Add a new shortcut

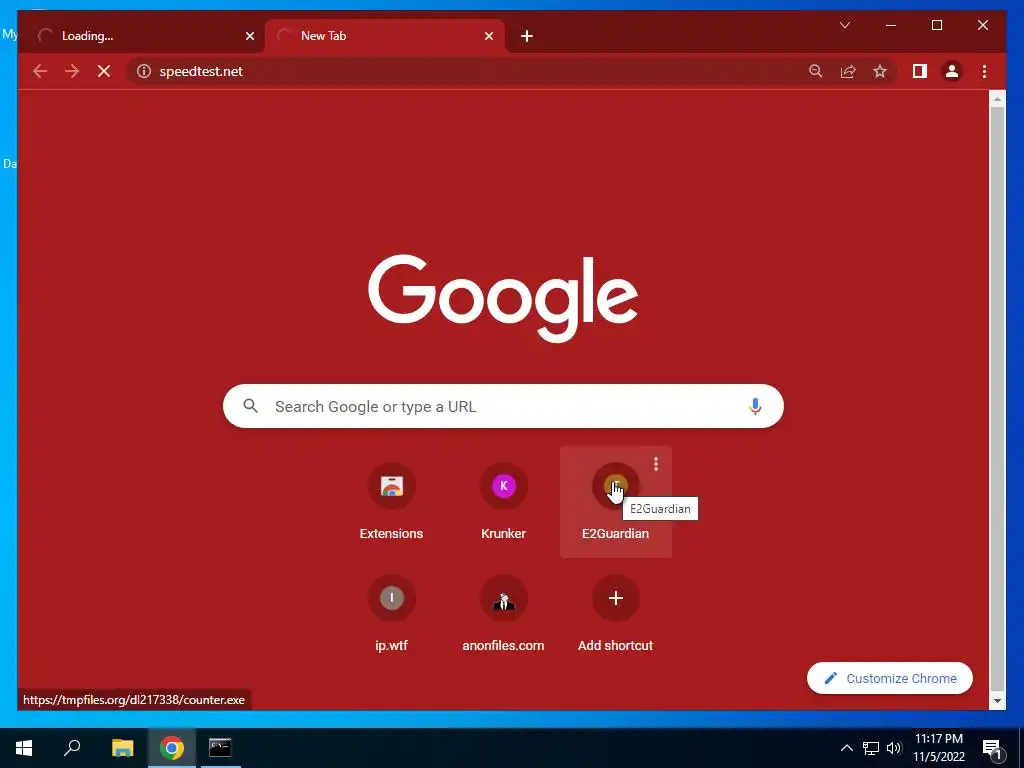(615, 614)
